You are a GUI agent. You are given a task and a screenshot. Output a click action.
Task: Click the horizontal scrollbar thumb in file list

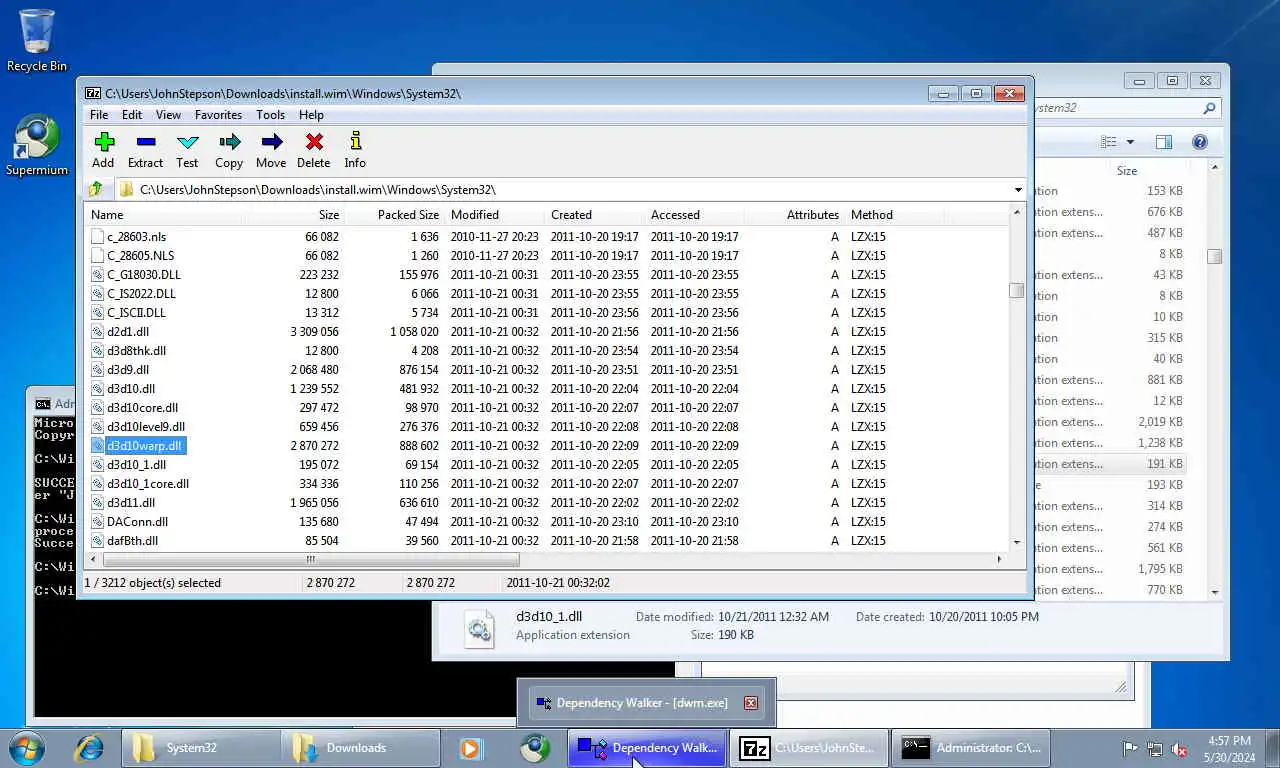(x=311, y=560)
